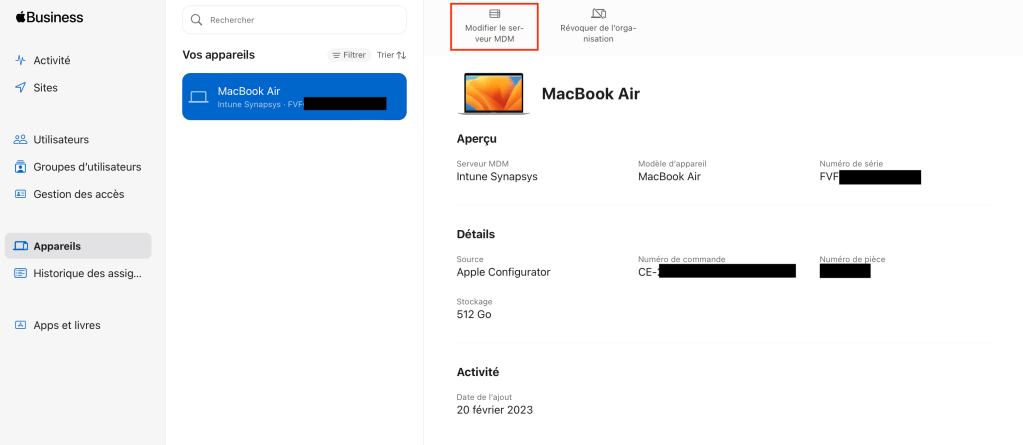This screenshot has height=445, width=1023.
Task: Click the Apps et livres icon
Action: point(20,325)
